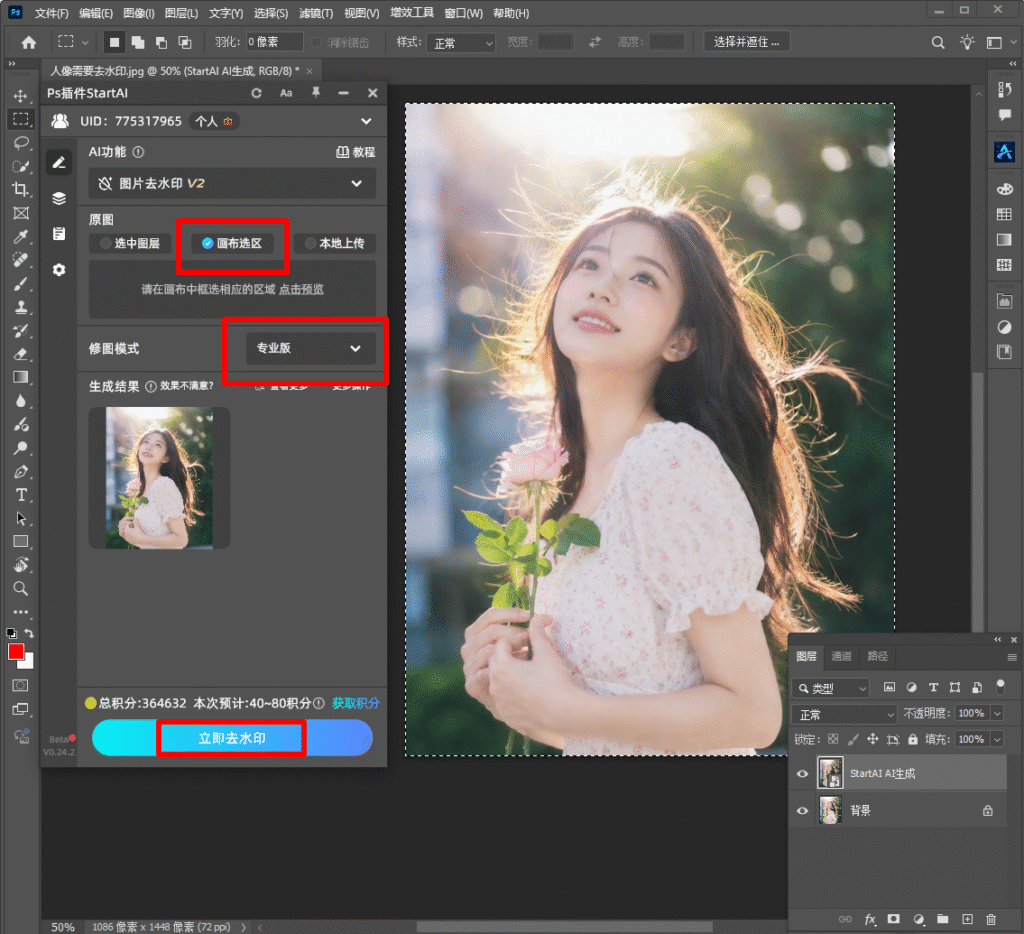This screenshot has height=934, width=1024.
Task: Open StartAI settings gear icon
Action: tap(59, 270)
